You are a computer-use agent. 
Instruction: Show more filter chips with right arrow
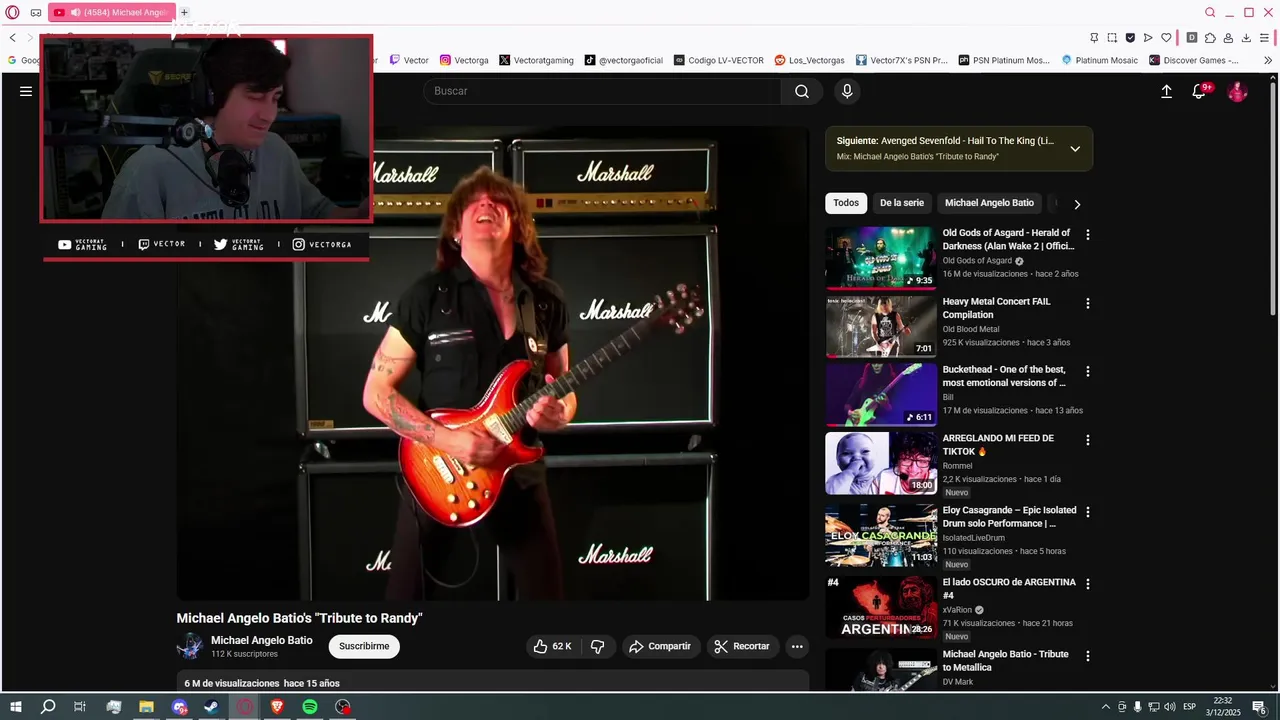(1077, 204)
